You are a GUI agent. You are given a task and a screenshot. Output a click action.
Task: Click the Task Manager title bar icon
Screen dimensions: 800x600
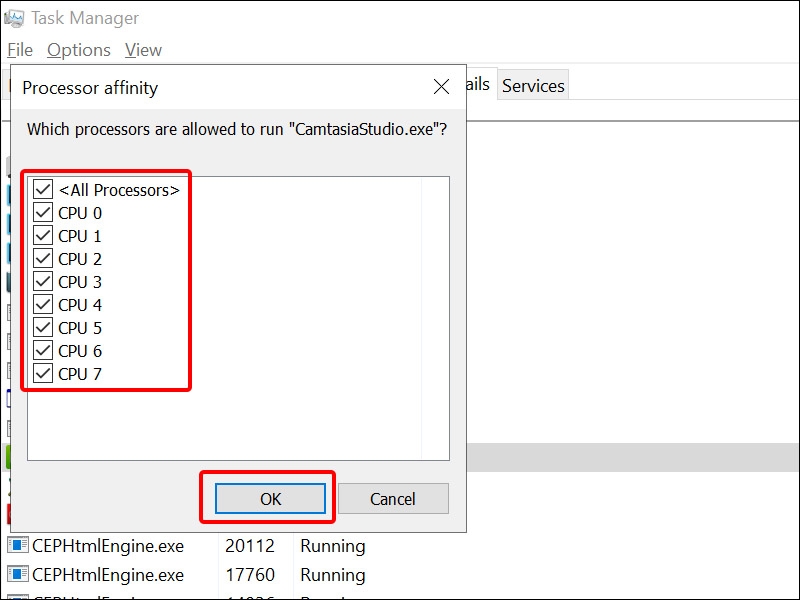click(x=14, y=18)
